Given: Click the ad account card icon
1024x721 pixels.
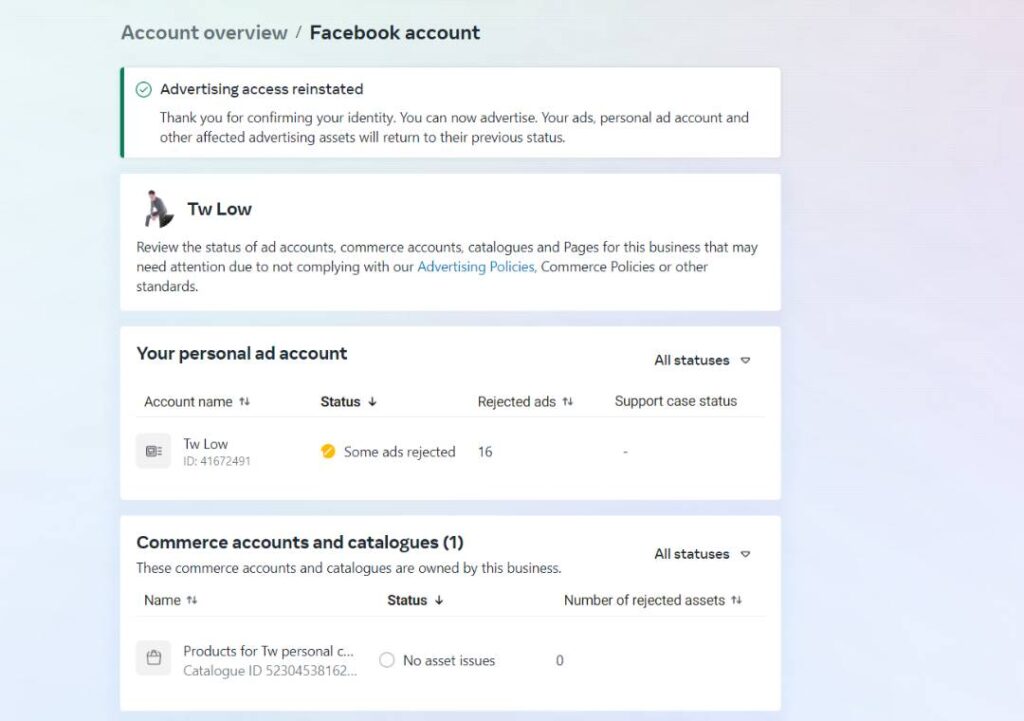Looking at the screenshot, I should click(x=153, y=451).
